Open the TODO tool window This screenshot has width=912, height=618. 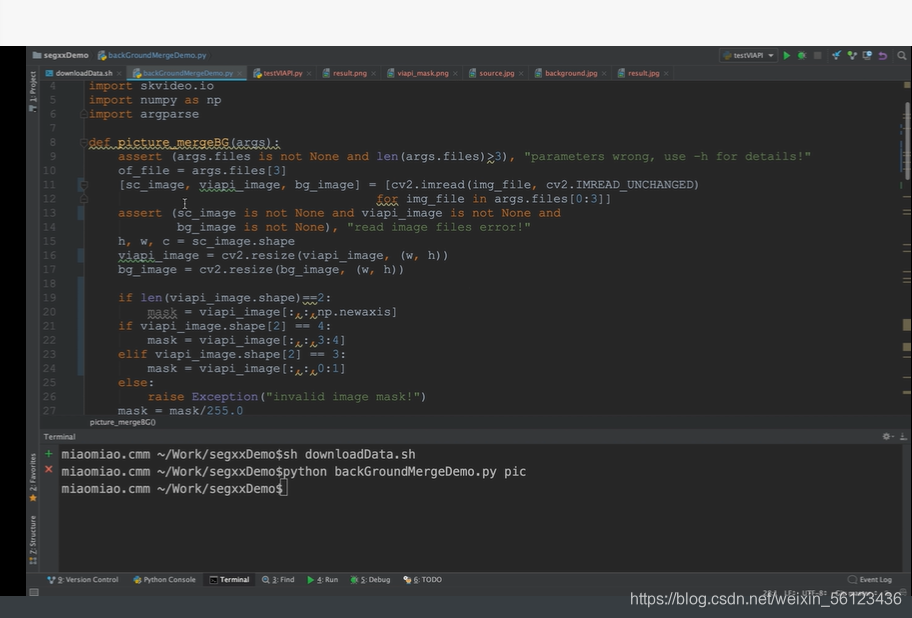coord(423,580)
